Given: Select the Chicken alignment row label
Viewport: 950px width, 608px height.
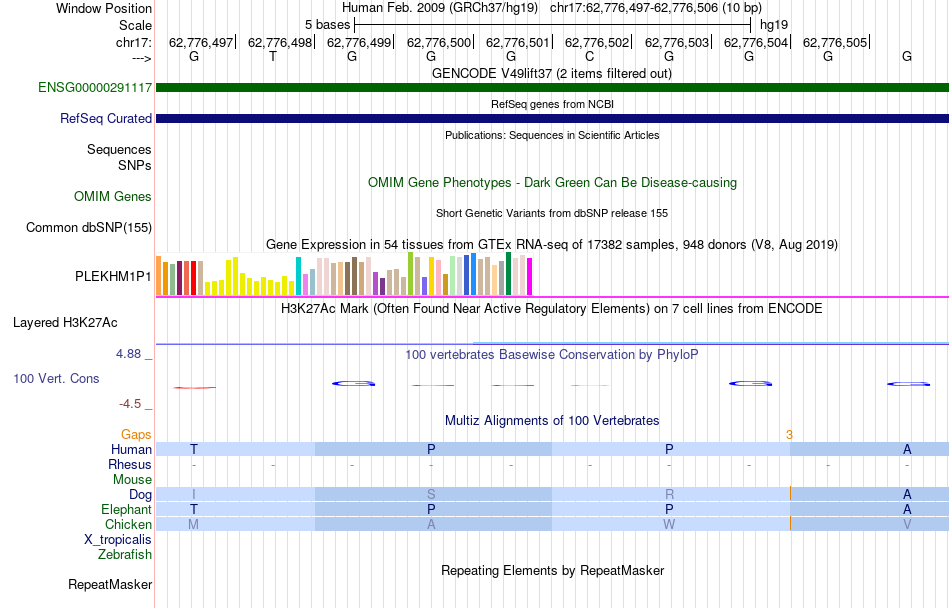Looking at the screenshot, I should (x=128, y=524).
